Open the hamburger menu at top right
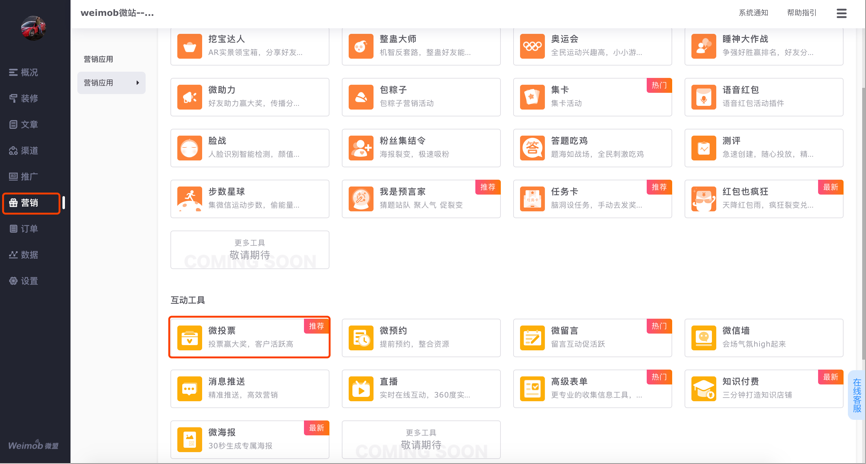866x464 pixels. pyautogui.click(x=842, y=13)
